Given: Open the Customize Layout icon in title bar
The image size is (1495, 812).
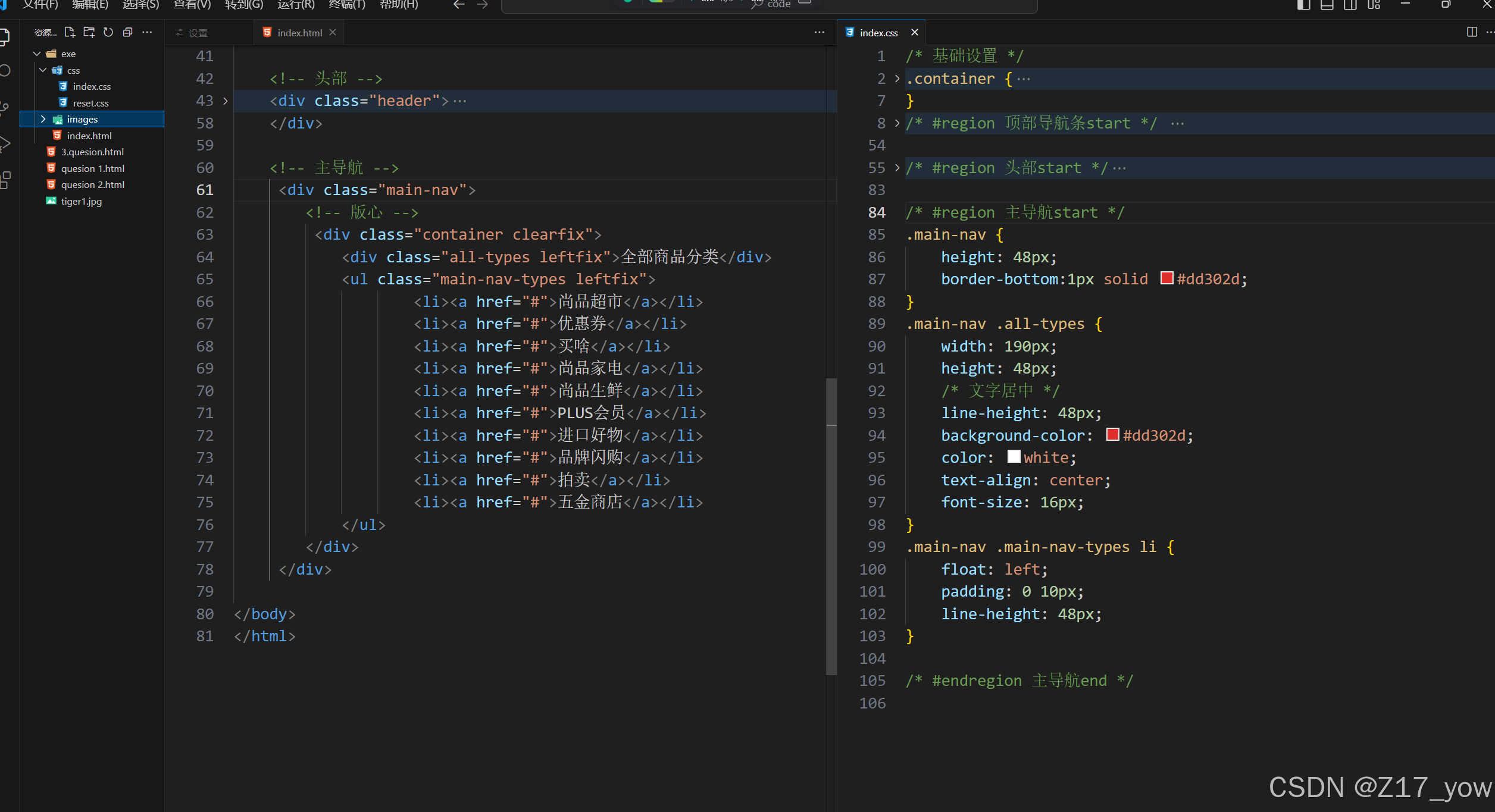Looking at the screenshot, I should (1374, 5).
